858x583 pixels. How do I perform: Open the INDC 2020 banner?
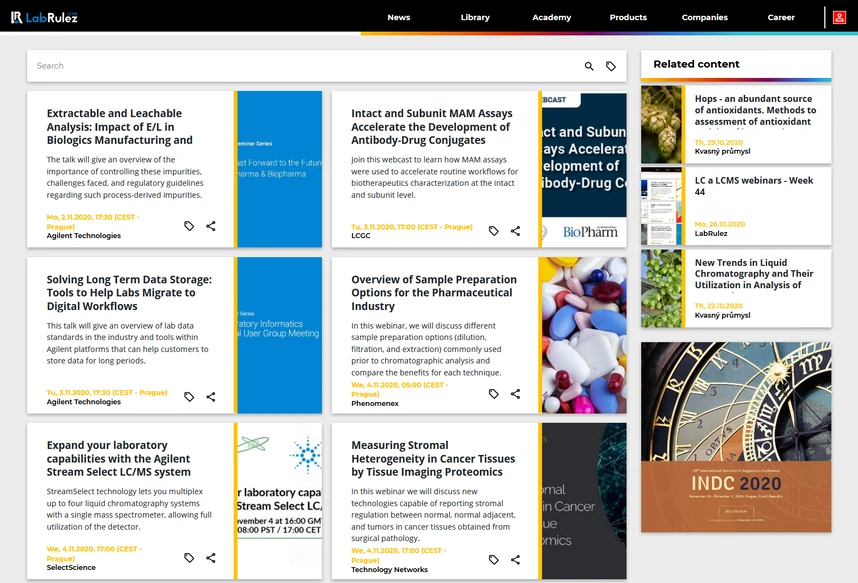(736, 437)
